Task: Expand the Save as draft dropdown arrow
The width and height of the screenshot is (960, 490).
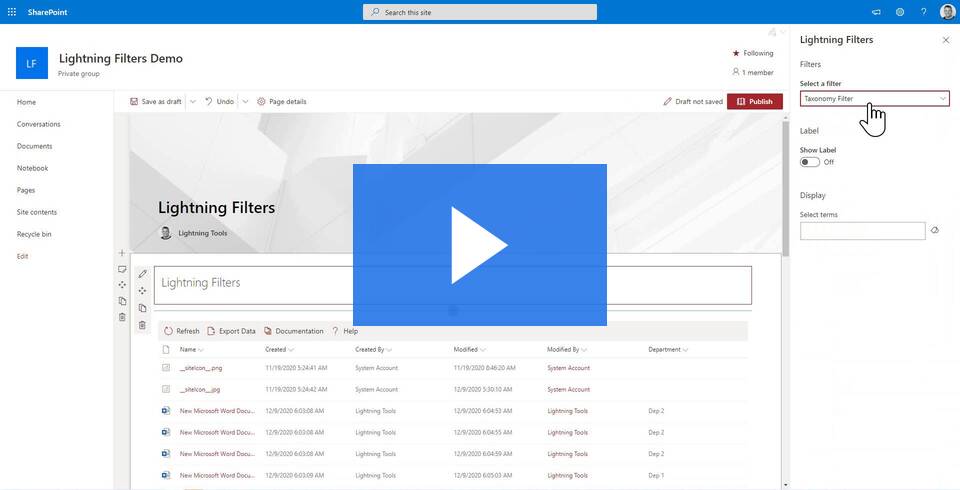Action: coord(192,102)
